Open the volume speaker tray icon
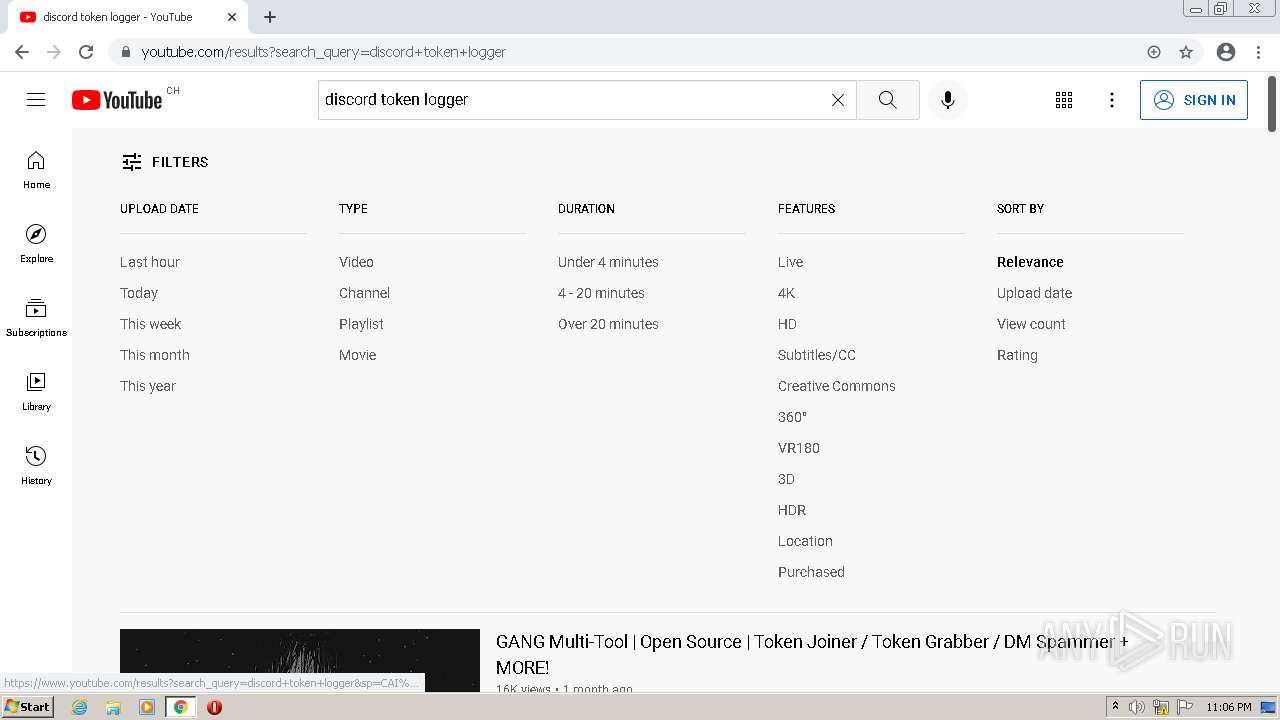Image resolution: width=1280 pixels, height=720 pixels. coord(1136,707)
